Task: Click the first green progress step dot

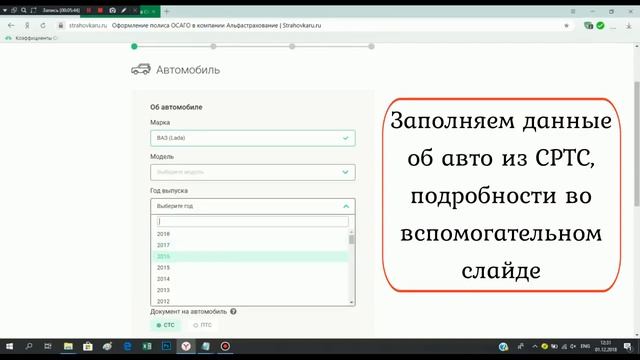Action: pos(134,47)
